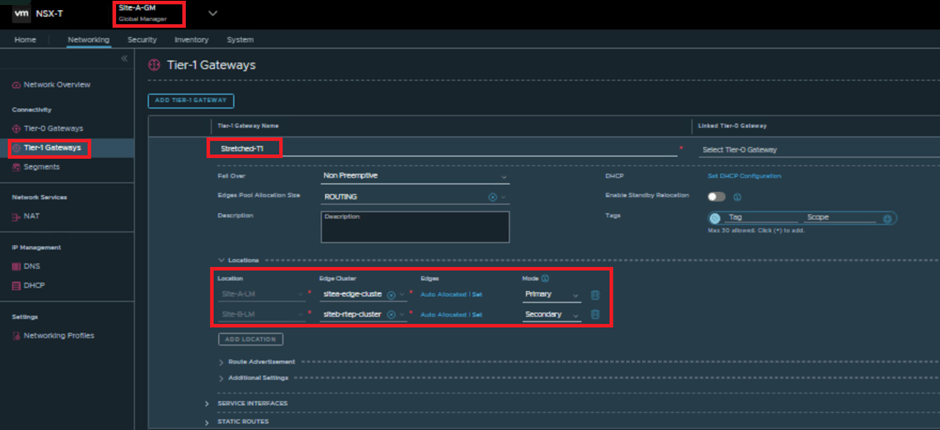Click into the Description text box

pyautogui.click(x=415, y=227)
